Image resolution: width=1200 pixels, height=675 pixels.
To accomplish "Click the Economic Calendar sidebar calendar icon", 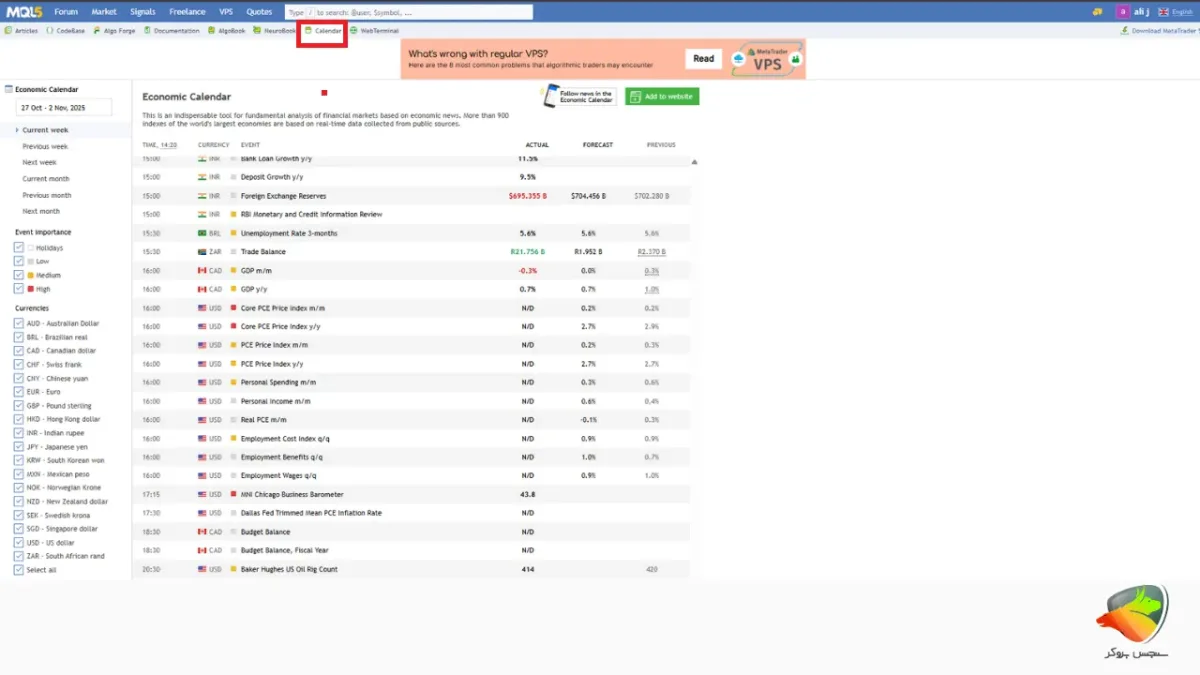I will [x=9, y=89].
